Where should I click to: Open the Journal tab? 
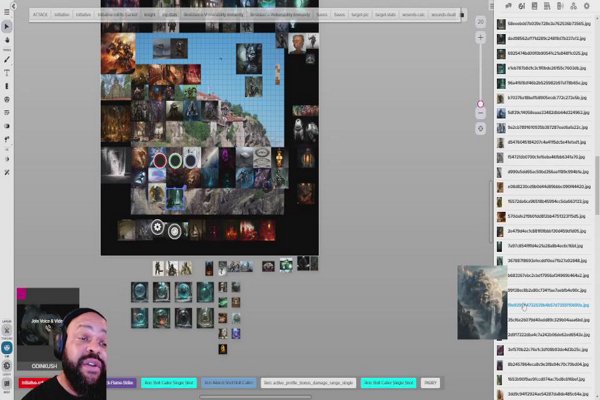tap(534, 6)
